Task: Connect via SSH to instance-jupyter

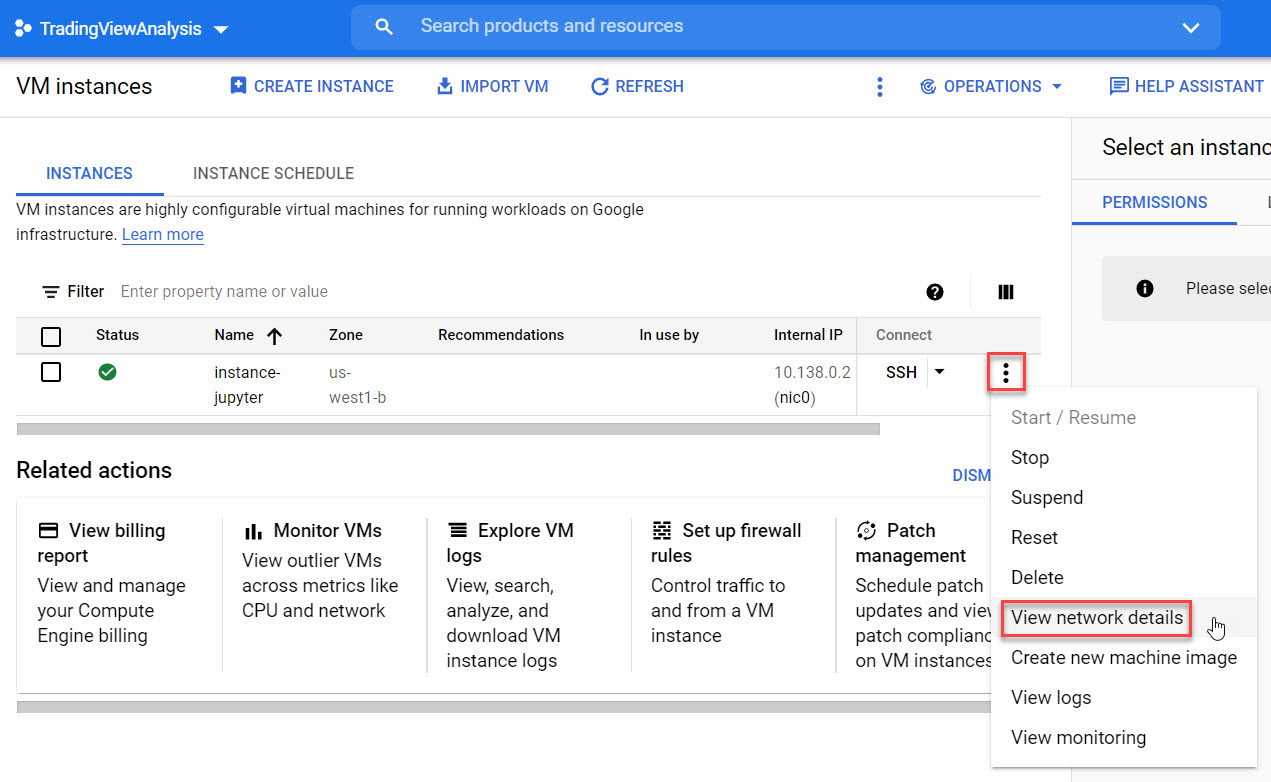Action: [x=901, y=371]
